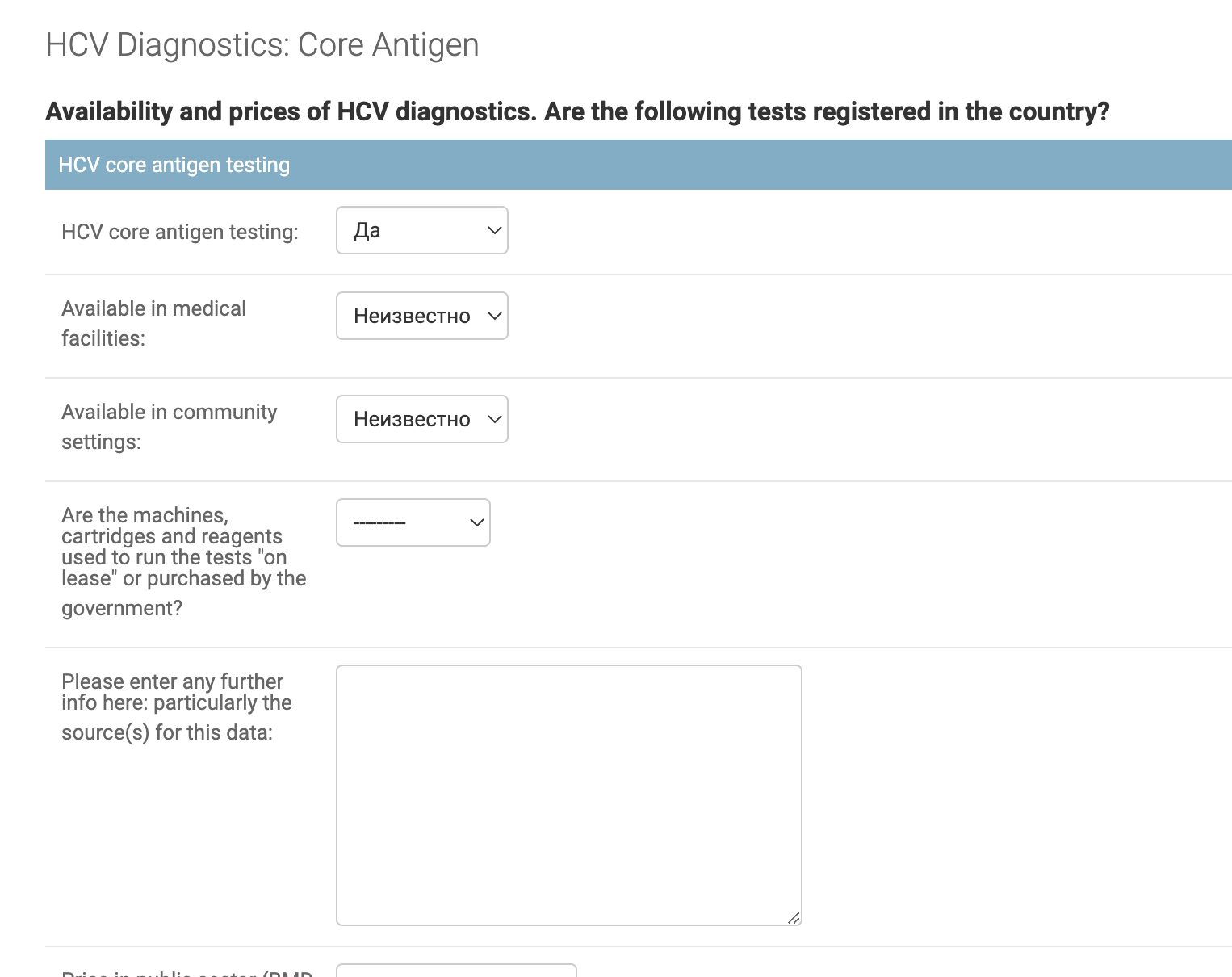Click the chevron of the empty dashed select box
The image size is (1232, 977).
pos(477,522)
